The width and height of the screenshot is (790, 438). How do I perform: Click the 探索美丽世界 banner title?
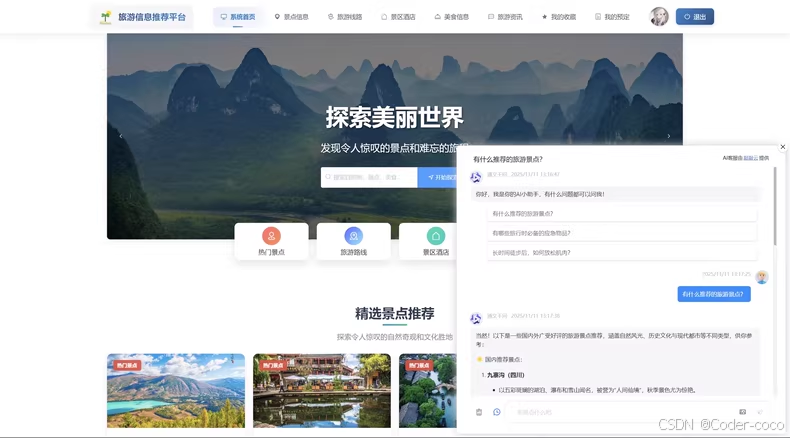[x=394, y=117]
